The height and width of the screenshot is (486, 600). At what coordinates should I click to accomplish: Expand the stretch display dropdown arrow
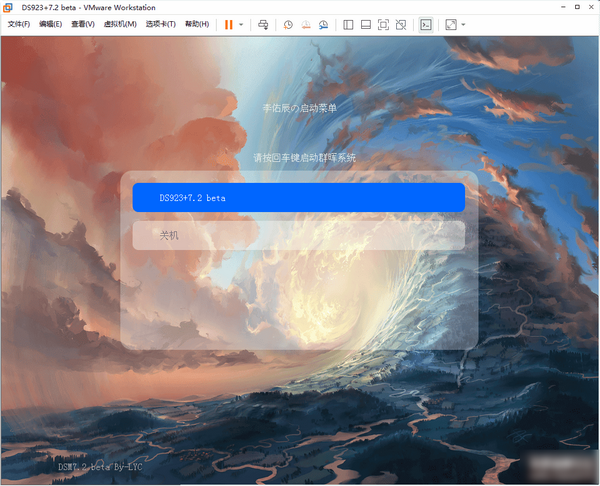point(463,25)
